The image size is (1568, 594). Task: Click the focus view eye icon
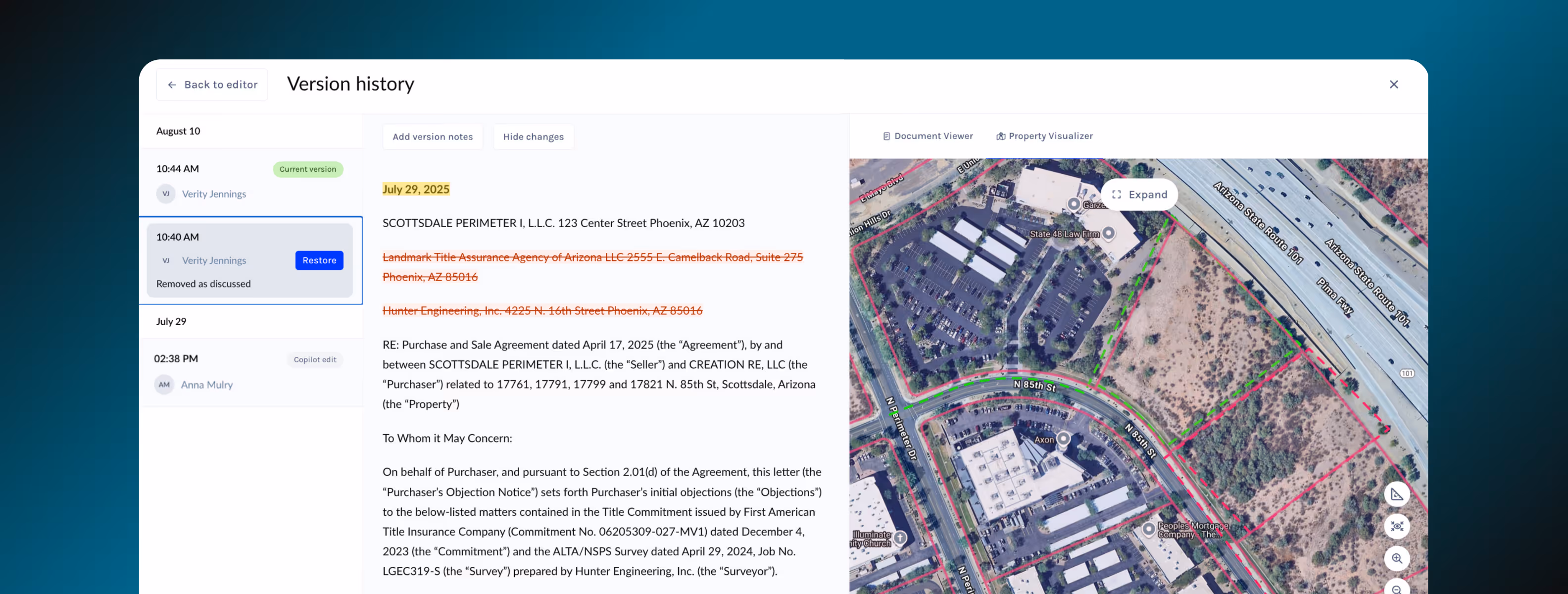click(x=1396, y=527)
